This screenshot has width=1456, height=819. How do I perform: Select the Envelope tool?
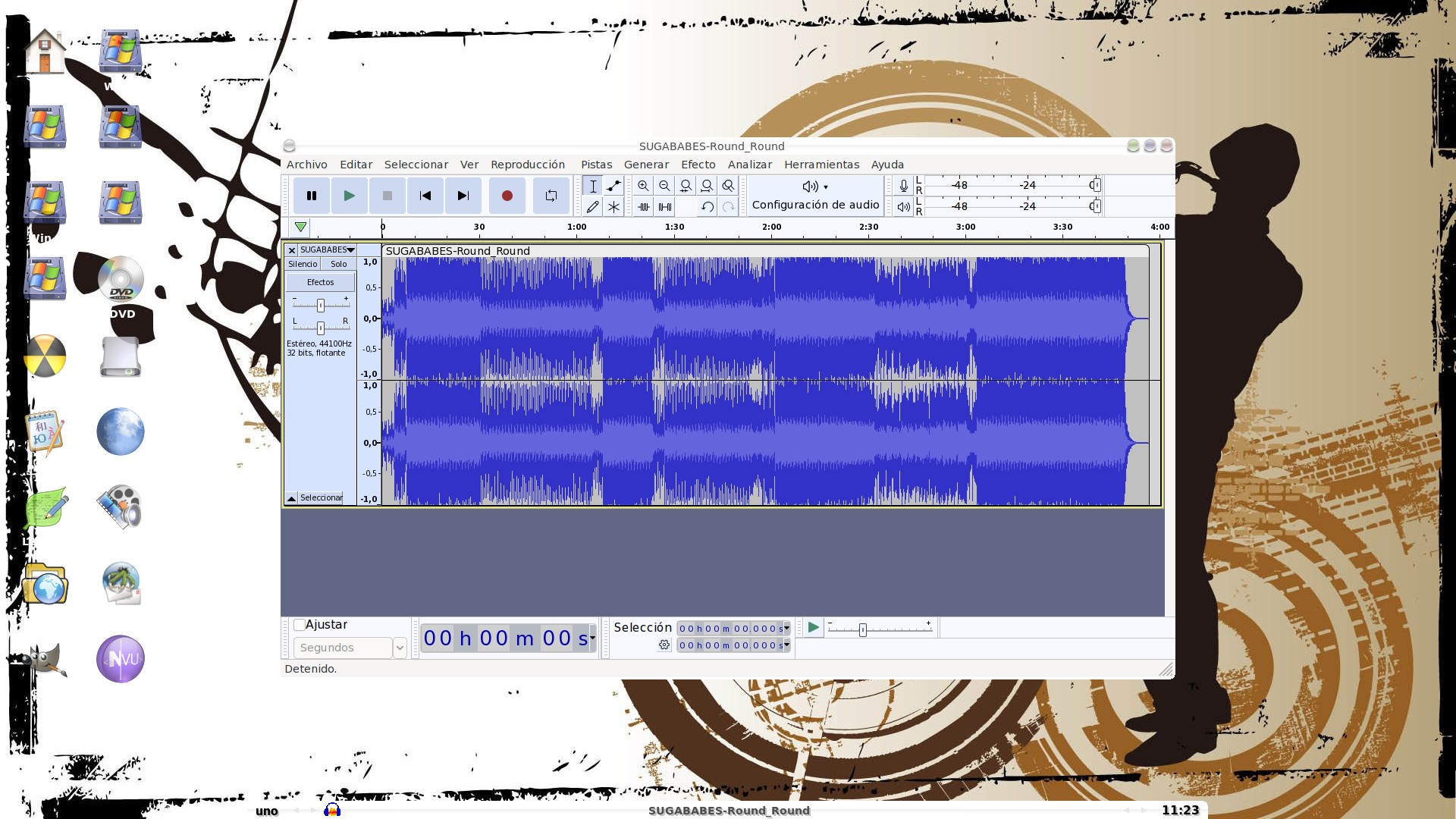tap(613, 186)
